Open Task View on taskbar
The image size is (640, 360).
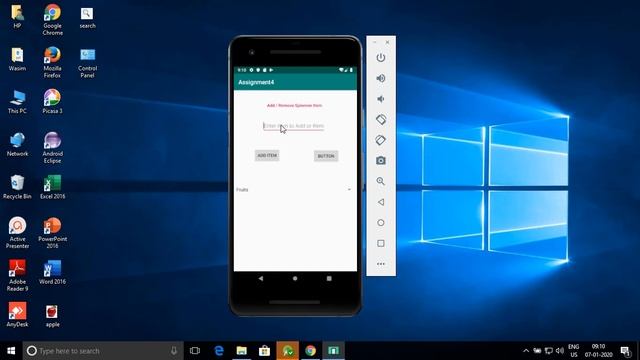point(195,351)
